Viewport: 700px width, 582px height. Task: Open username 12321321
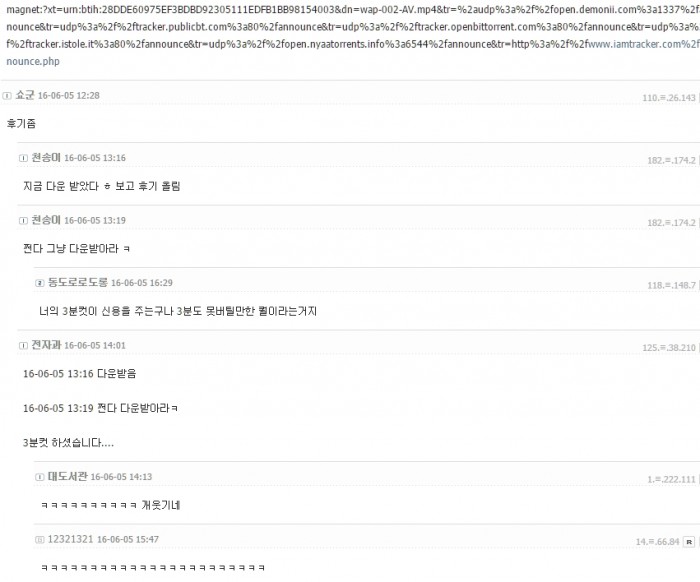[70, 539]
